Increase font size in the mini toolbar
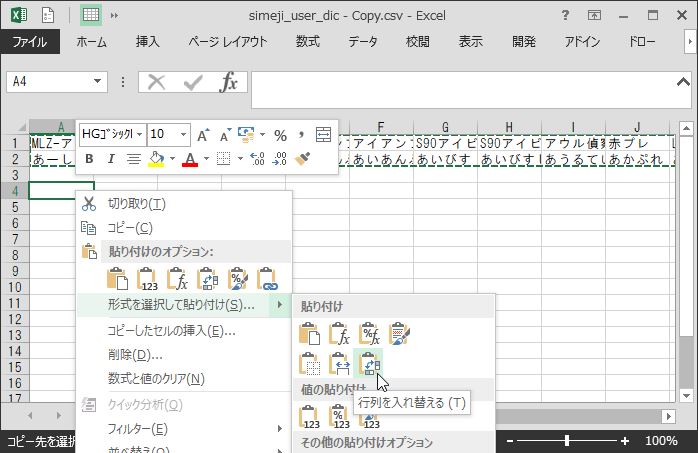698x453 pixels. pyautogui.click(x=203, y=135)
